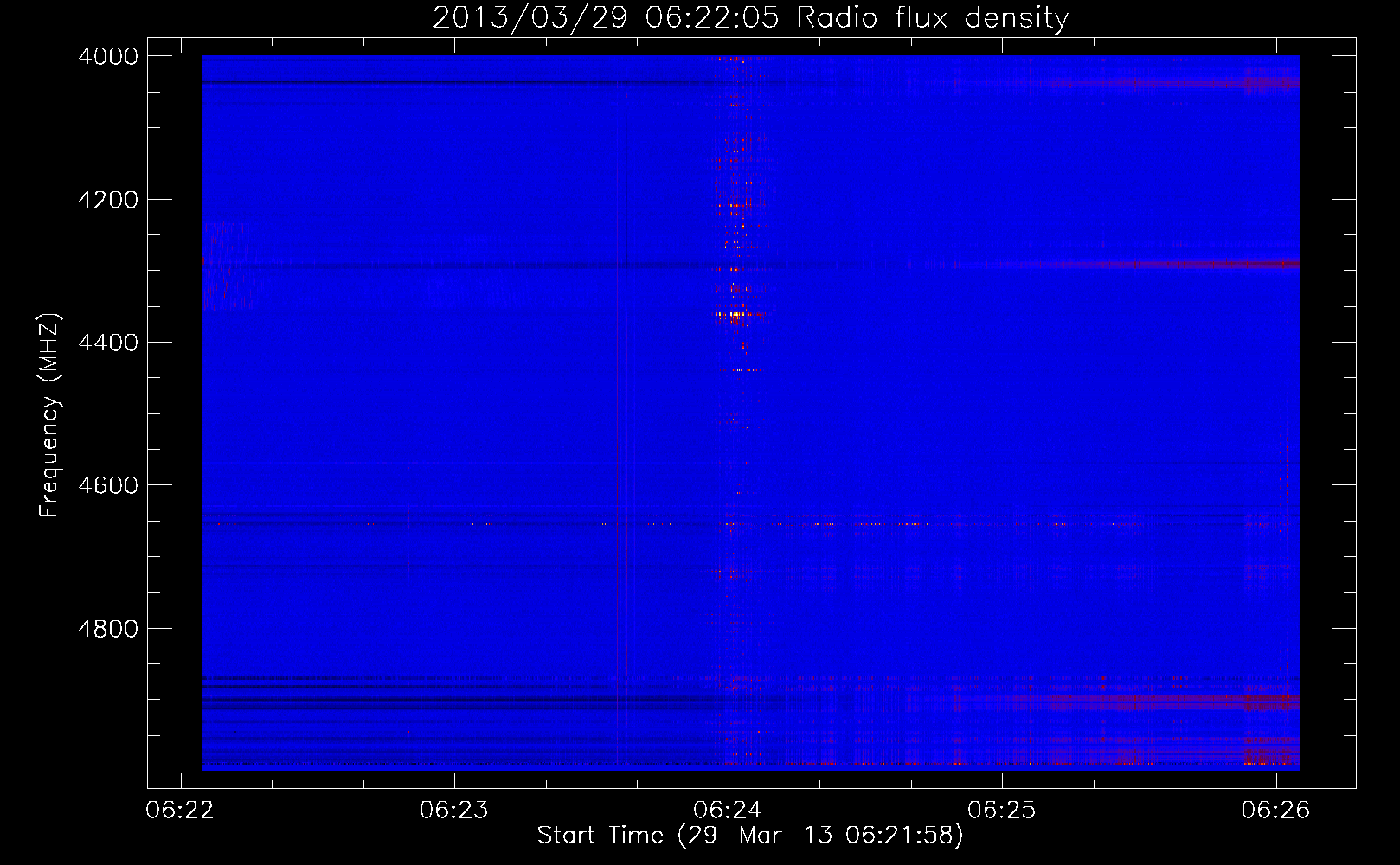Click the 06:26 time tick label
Viewport: 1400px width, 865px height.
pos(1275,811)
